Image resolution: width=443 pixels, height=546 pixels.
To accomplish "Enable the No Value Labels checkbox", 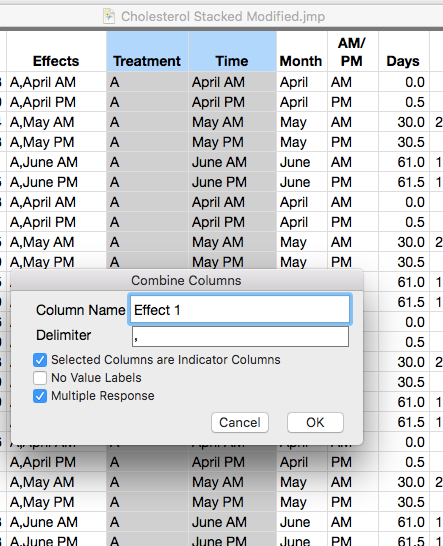I will 40,378.
